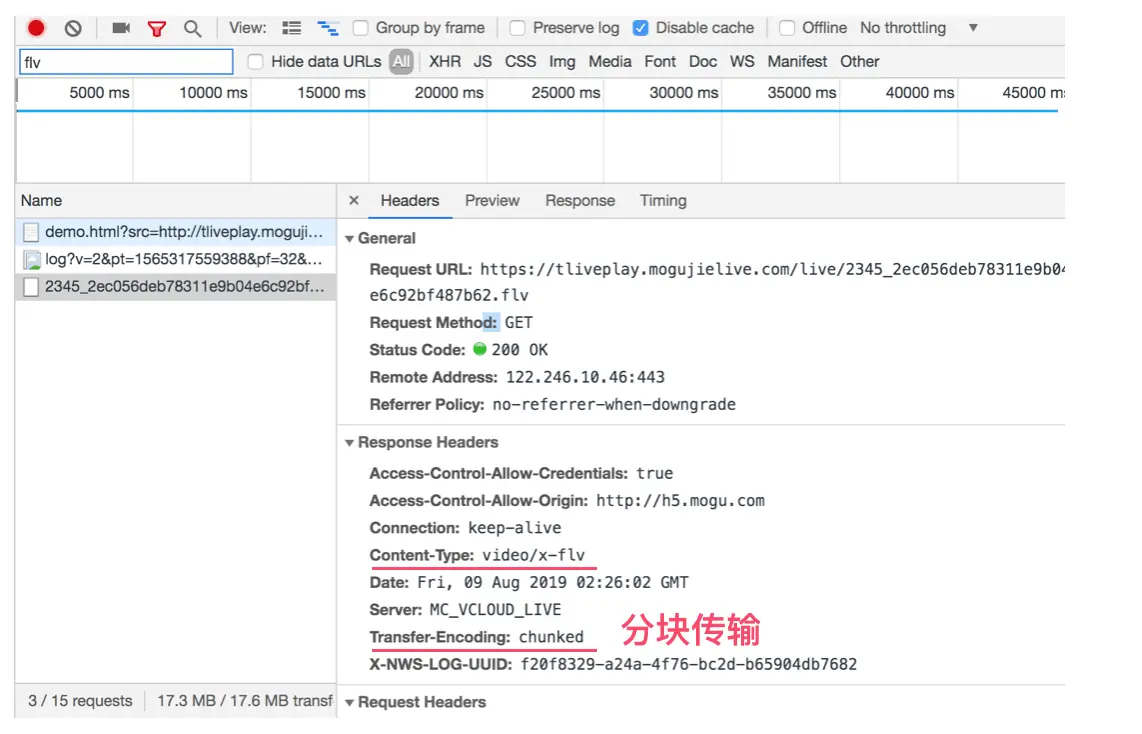The height and width of the screenshot is (734, 1142).
Task: Check Hide data URLs option
Action: (x=255, y=62)
